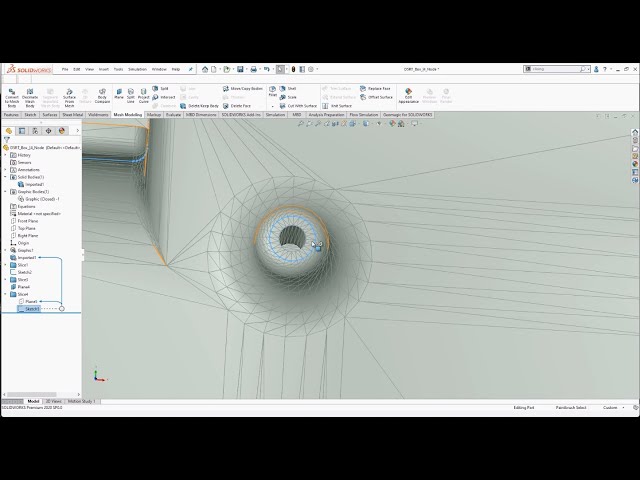640x480 pixels.
Task: Collapse the Graphic Bodies(1) node
Action: tap(5, 192)
